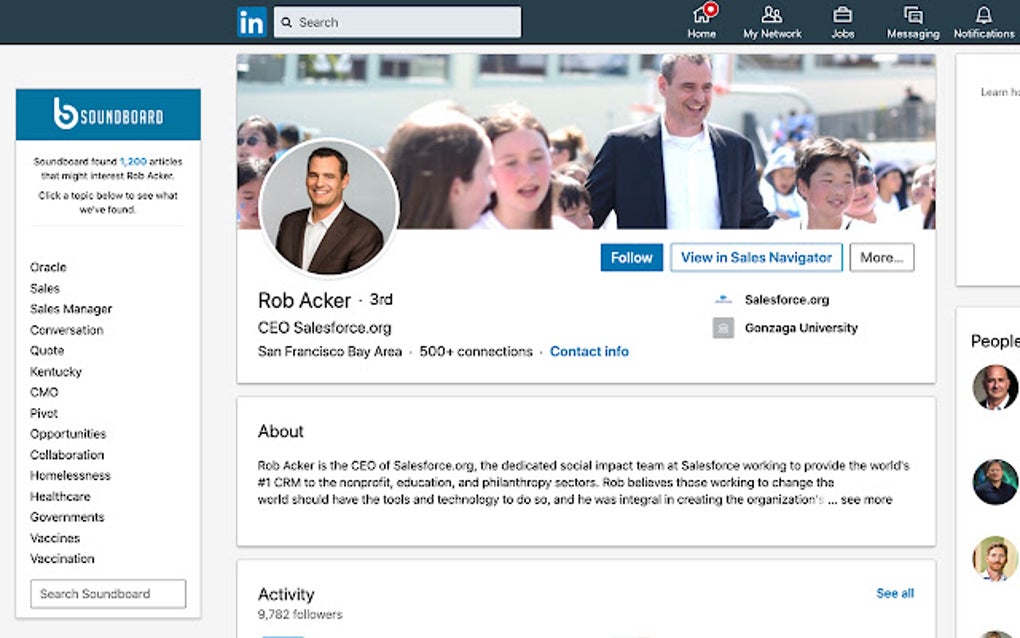Click the LinkedIn Search field
This screenshot has width=1020, height=638.
pos(397,22)
